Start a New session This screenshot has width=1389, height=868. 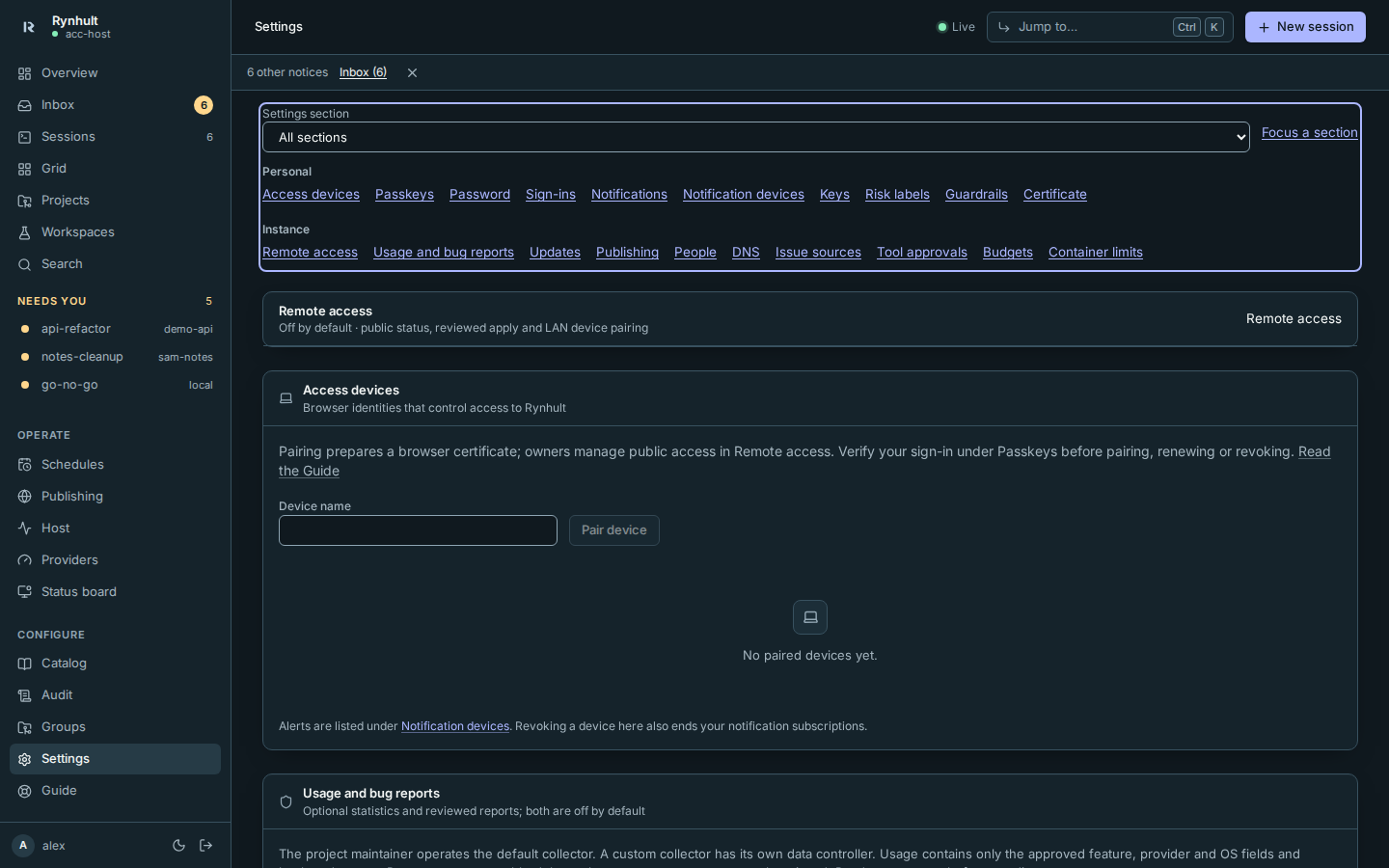(x=1305, y=27)
